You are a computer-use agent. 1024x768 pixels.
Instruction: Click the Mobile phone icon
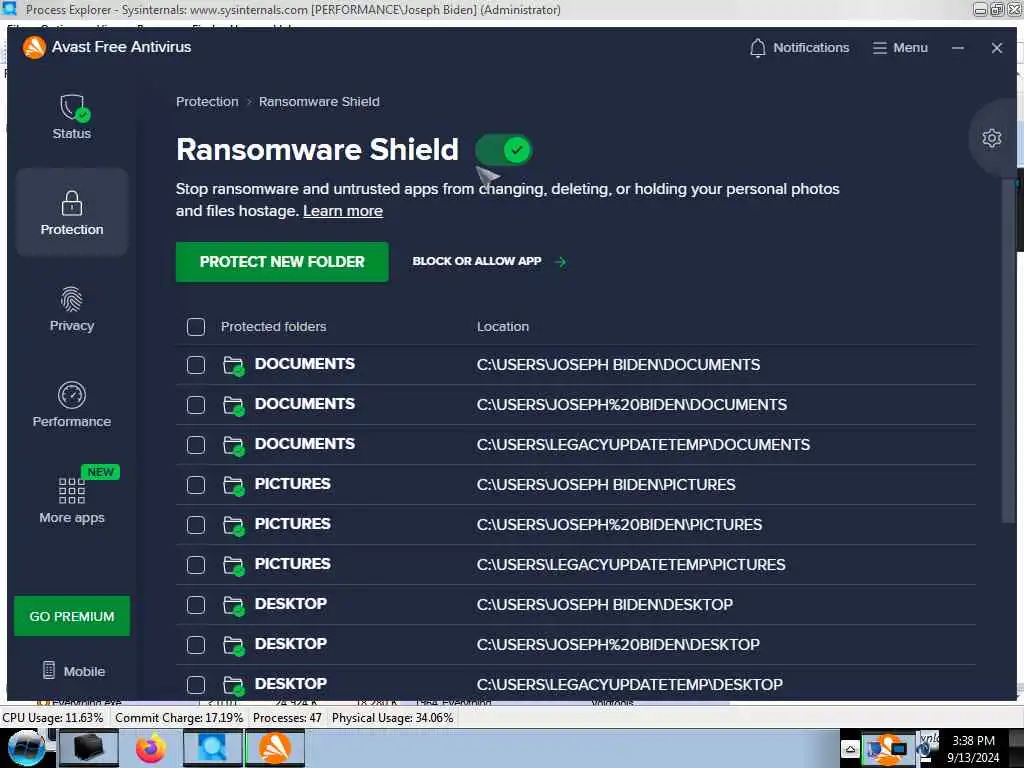pyautogui.click(x=48, y=670)
